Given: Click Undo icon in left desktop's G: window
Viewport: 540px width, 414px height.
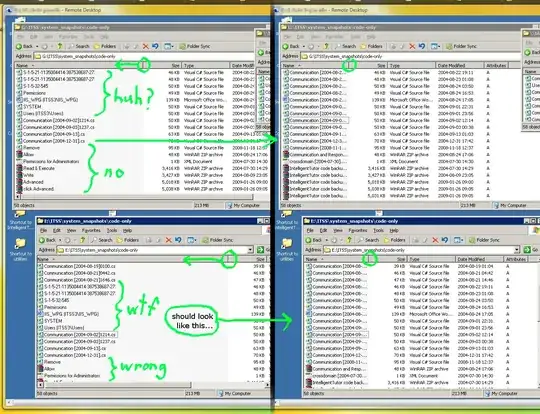Looking at the screenshot, I should [155, 46].
